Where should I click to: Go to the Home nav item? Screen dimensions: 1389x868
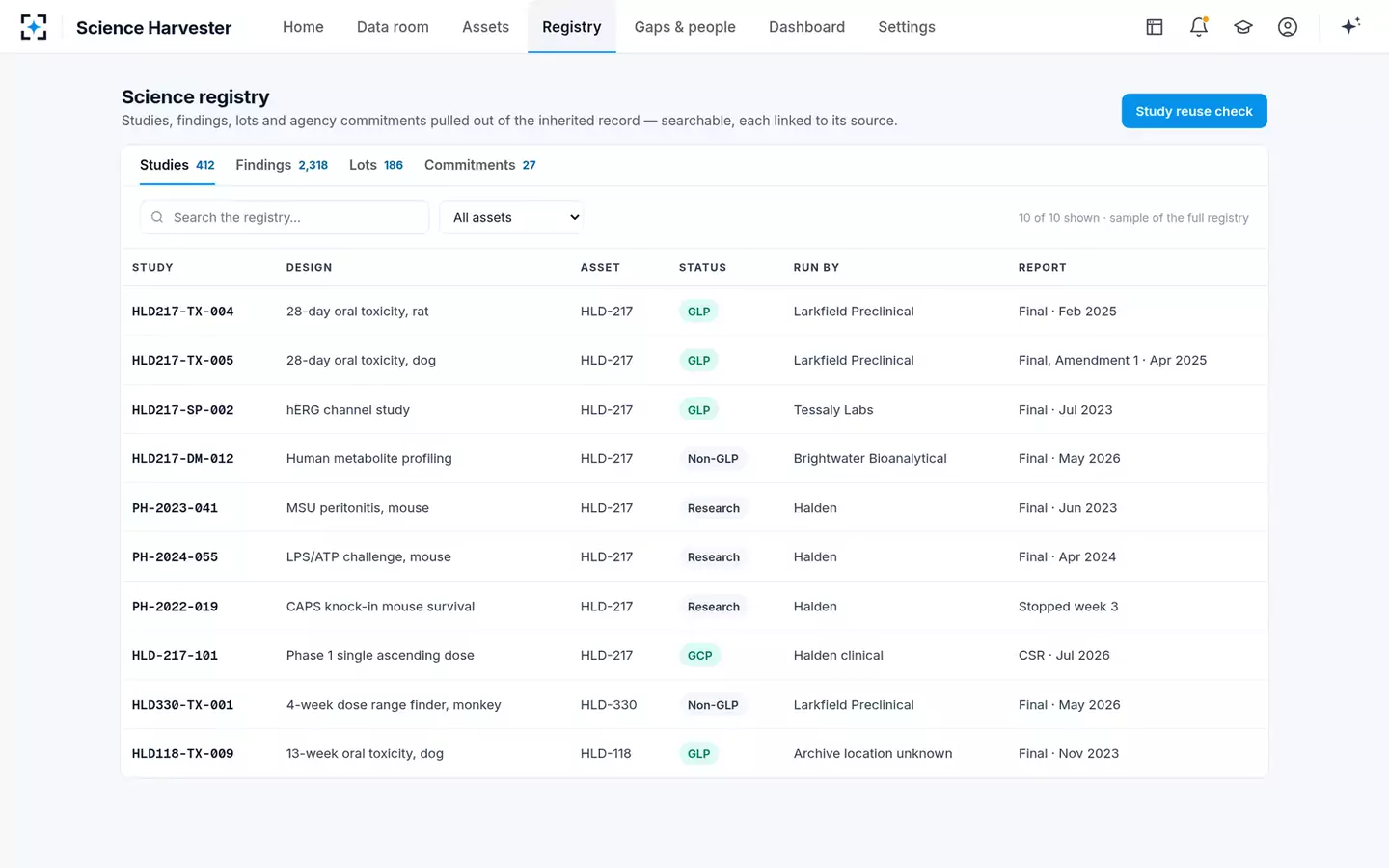coord(303,27)
